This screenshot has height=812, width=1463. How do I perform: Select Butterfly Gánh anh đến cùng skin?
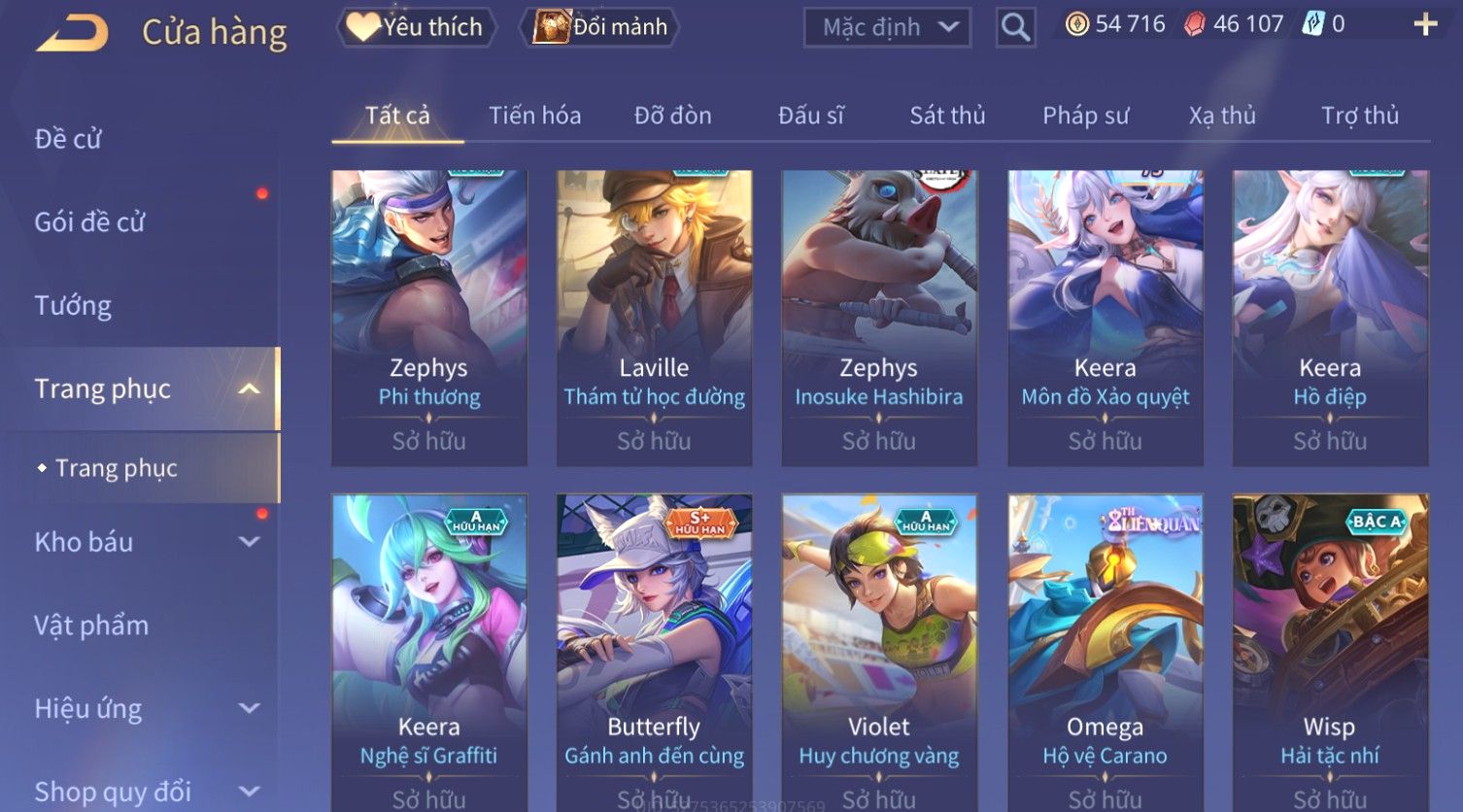click(x=654, y=653)
